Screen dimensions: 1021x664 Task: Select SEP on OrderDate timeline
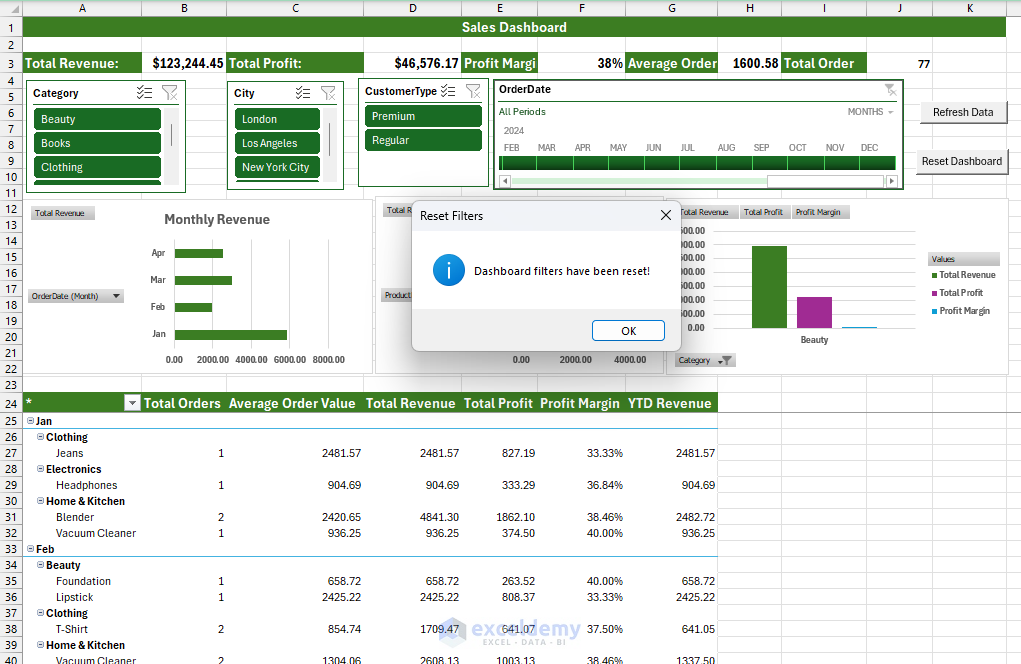tap(770, 163)
